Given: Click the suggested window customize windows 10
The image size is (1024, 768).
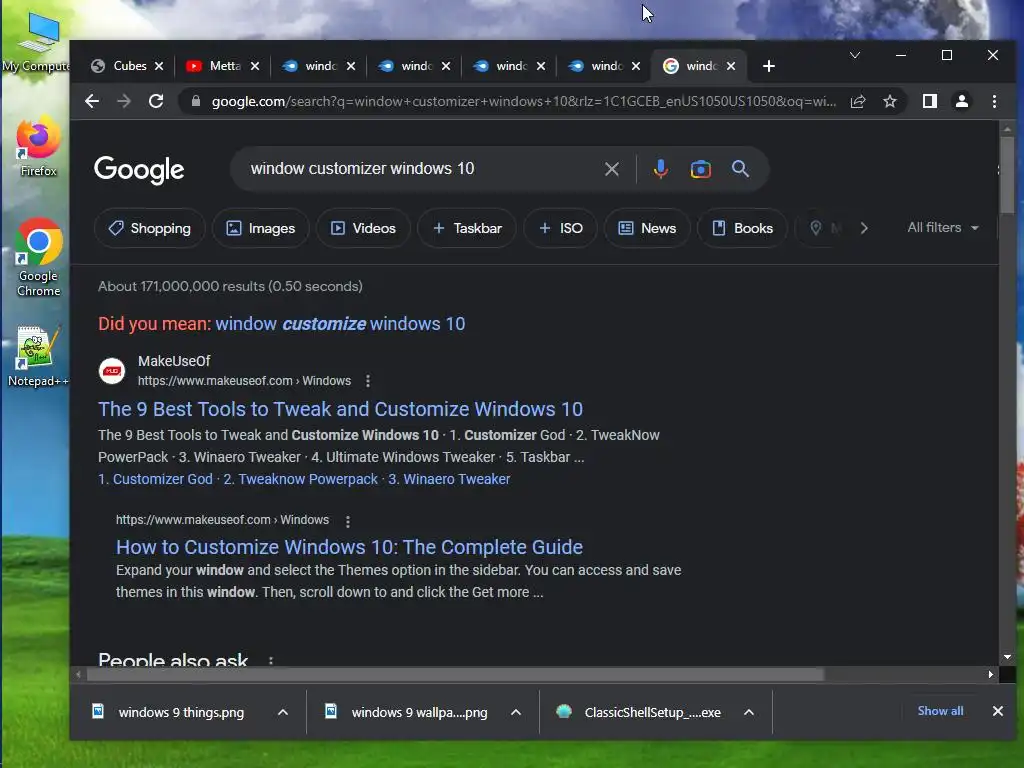Looking at the screenshot, I should pos(340,324).
